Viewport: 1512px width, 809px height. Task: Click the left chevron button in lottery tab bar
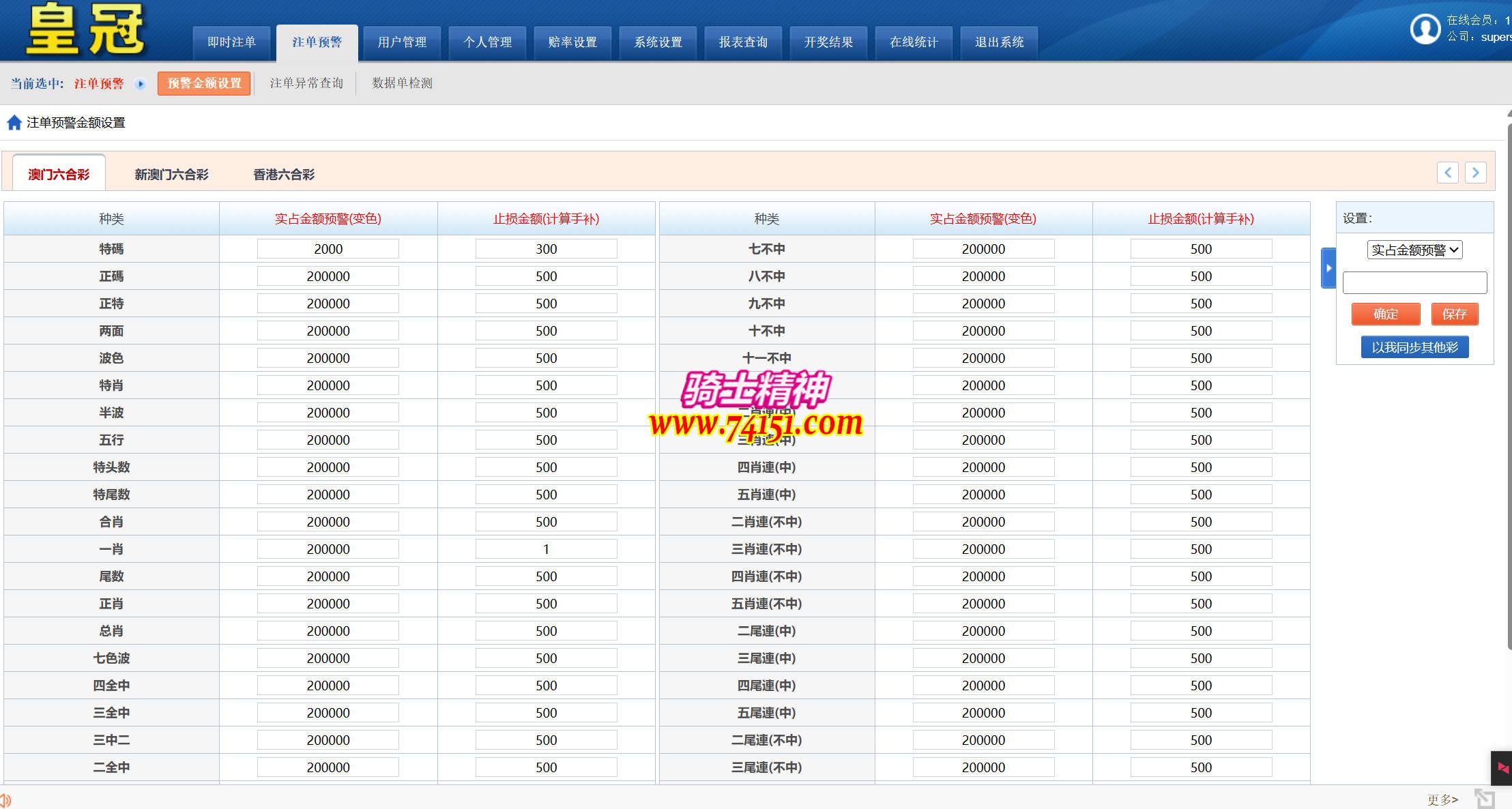click(1447, 173)
